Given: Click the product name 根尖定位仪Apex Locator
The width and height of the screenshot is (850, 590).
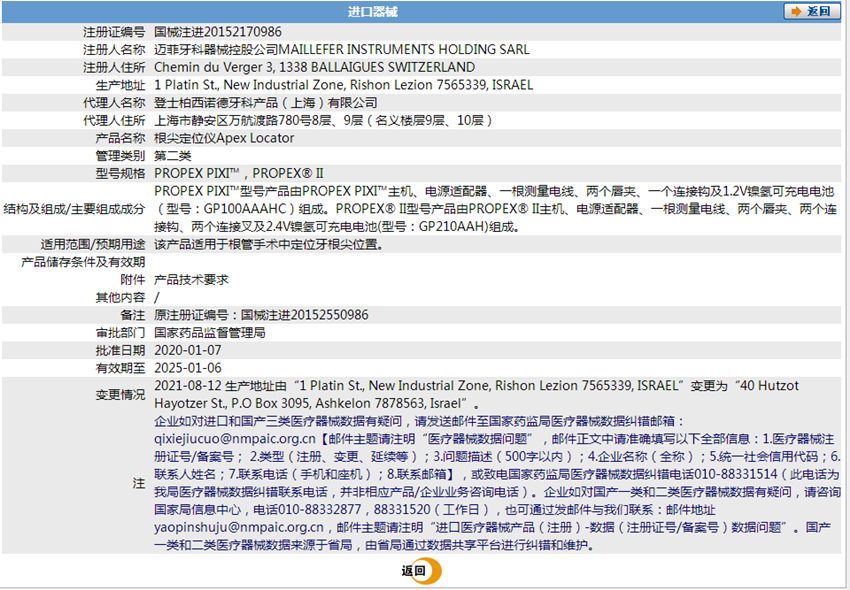Looking at the screenshot, I should tap(224, 138).
